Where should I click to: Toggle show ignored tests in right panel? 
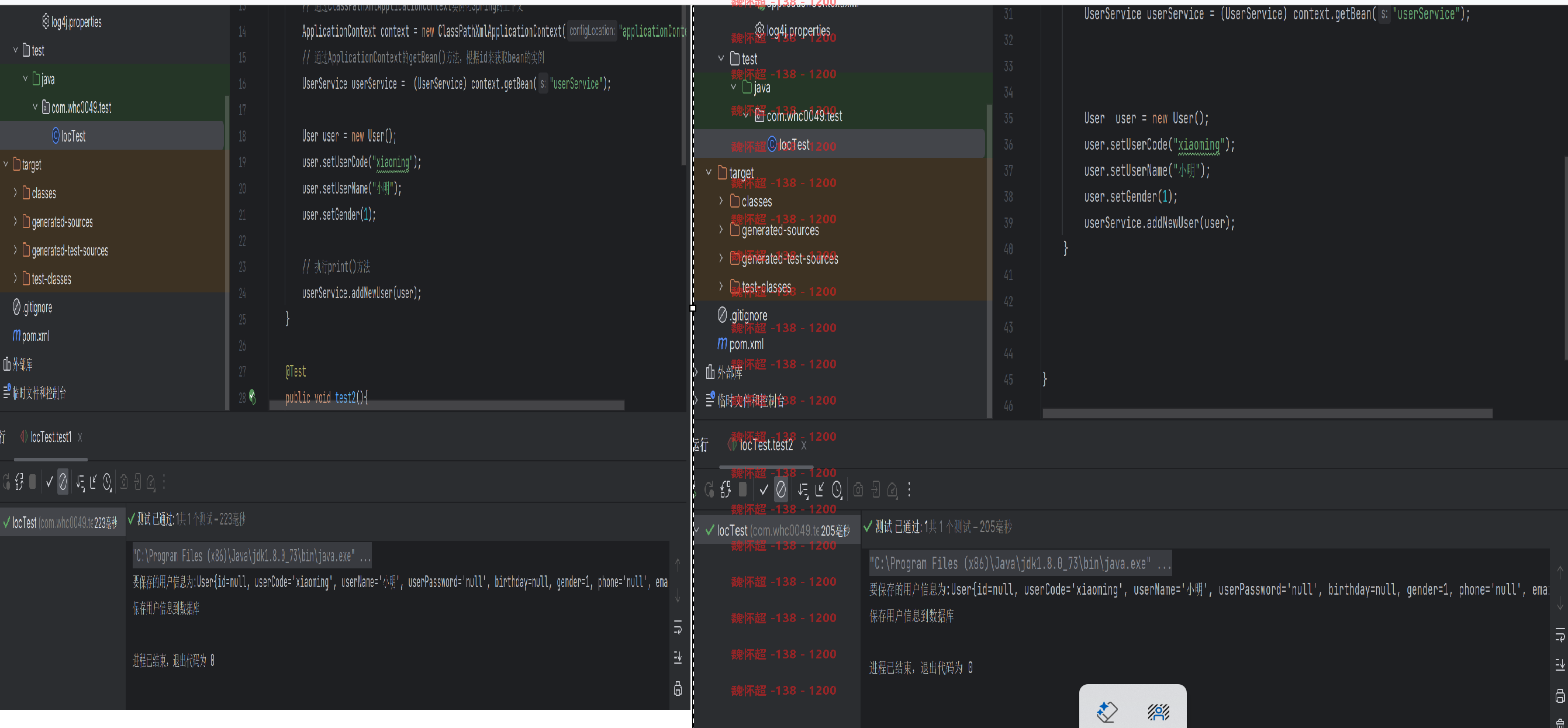pos(781,489)
